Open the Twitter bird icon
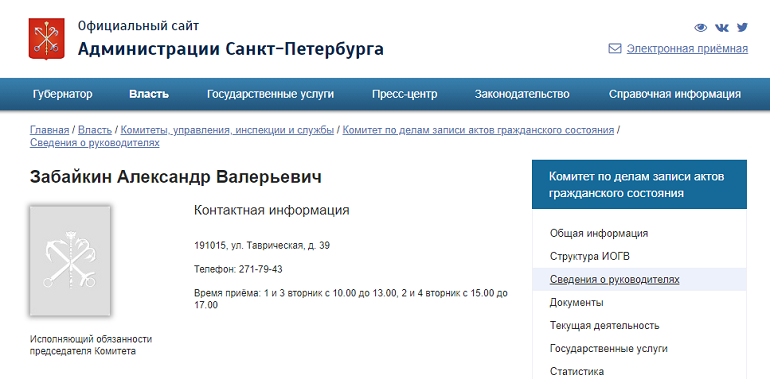This screenshot has width=770, height=379. point(742,27)
